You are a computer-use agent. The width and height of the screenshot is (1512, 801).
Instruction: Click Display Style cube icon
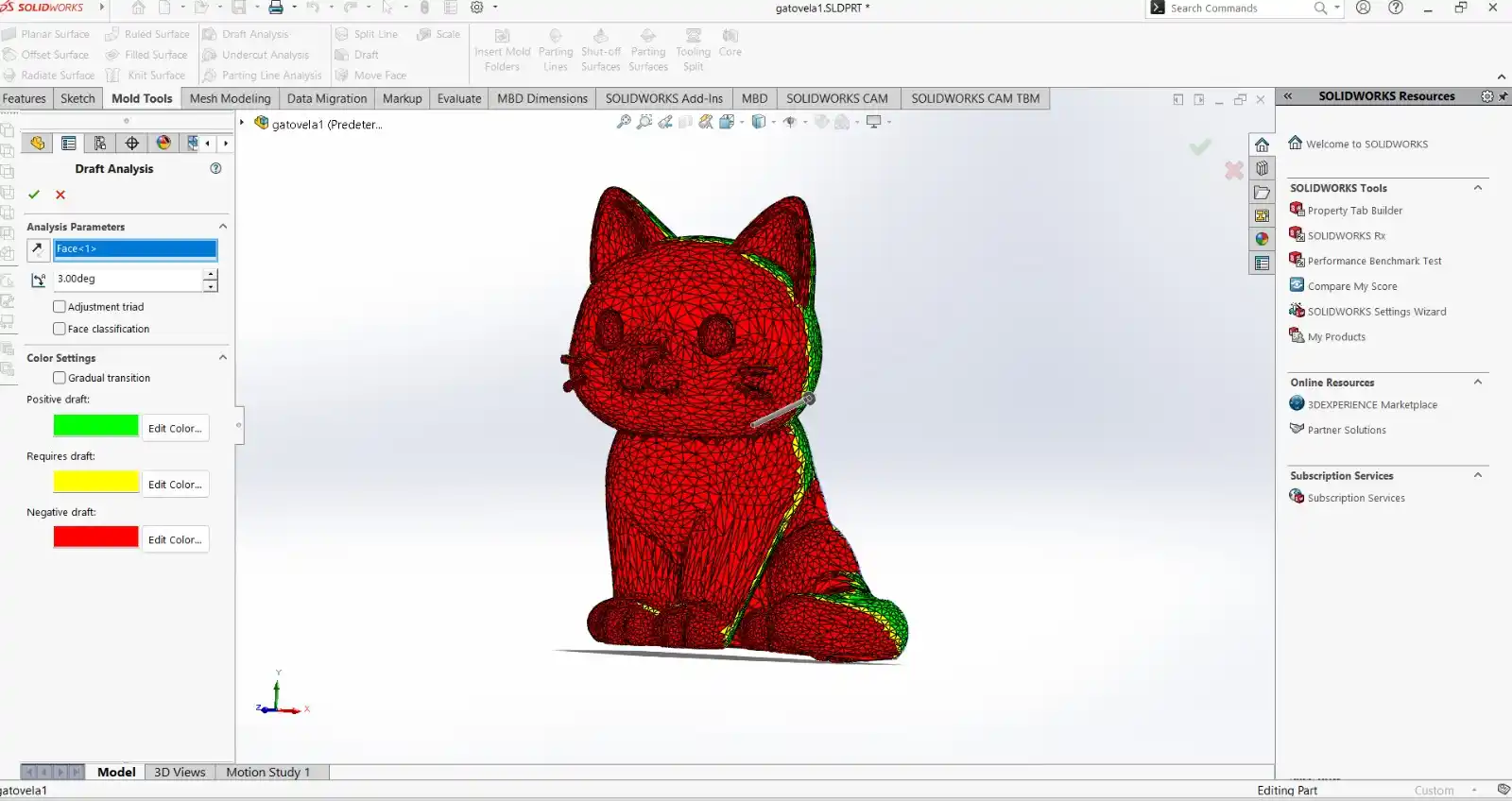[x=758, y=122]
